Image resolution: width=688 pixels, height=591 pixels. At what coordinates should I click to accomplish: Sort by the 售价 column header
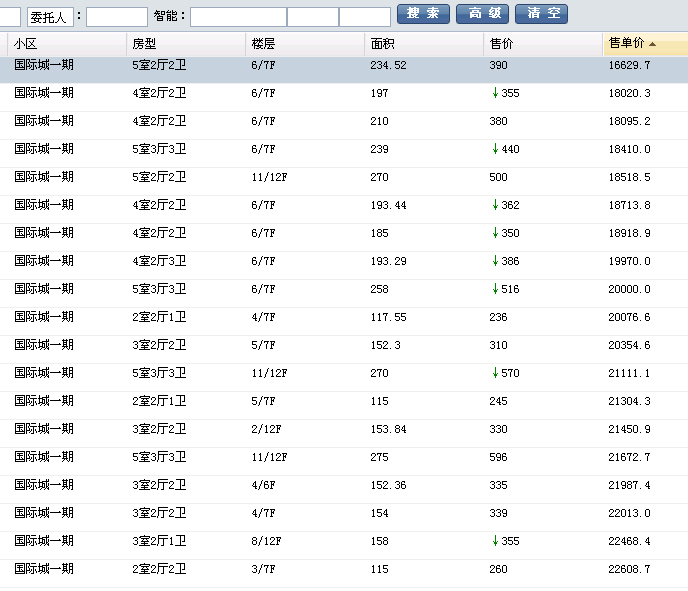(543, 44)
